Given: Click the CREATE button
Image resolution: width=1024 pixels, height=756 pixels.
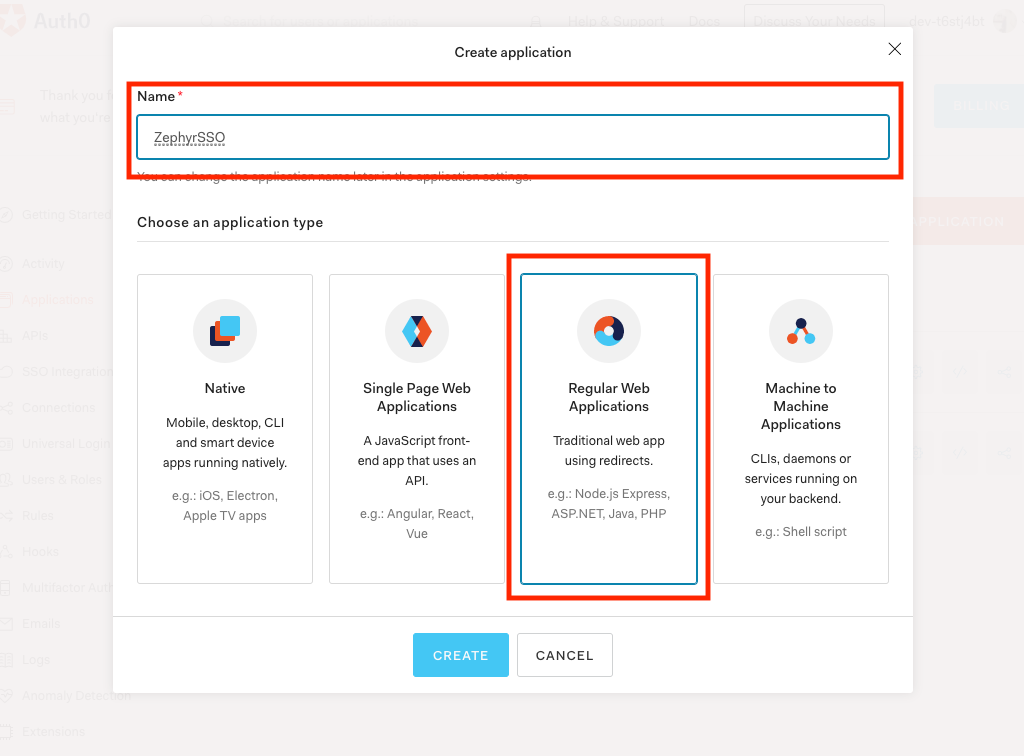Looking at the screenshot, I should (460, 655).
